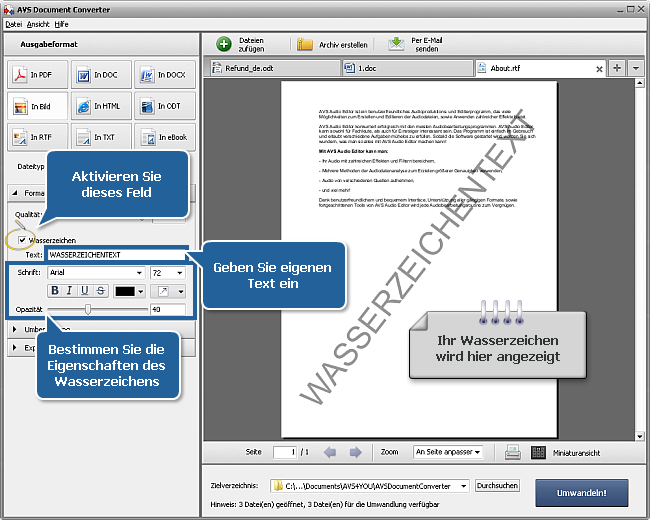This screenshot has width=650, height=520.
Task: Click the Opazität slider handle
Action: coord(88,309)
